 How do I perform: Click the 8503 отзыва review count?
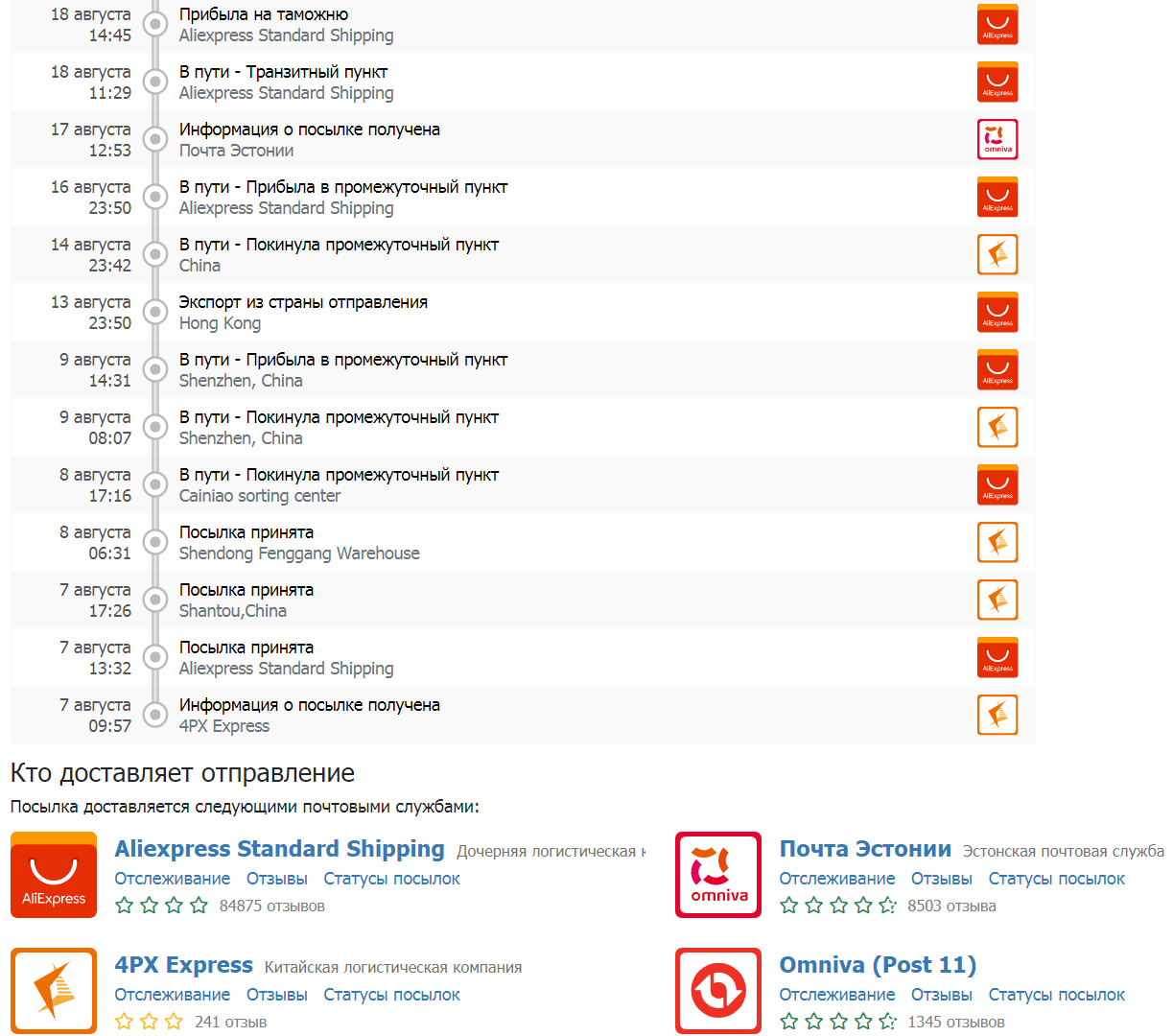tap(951, 906)
